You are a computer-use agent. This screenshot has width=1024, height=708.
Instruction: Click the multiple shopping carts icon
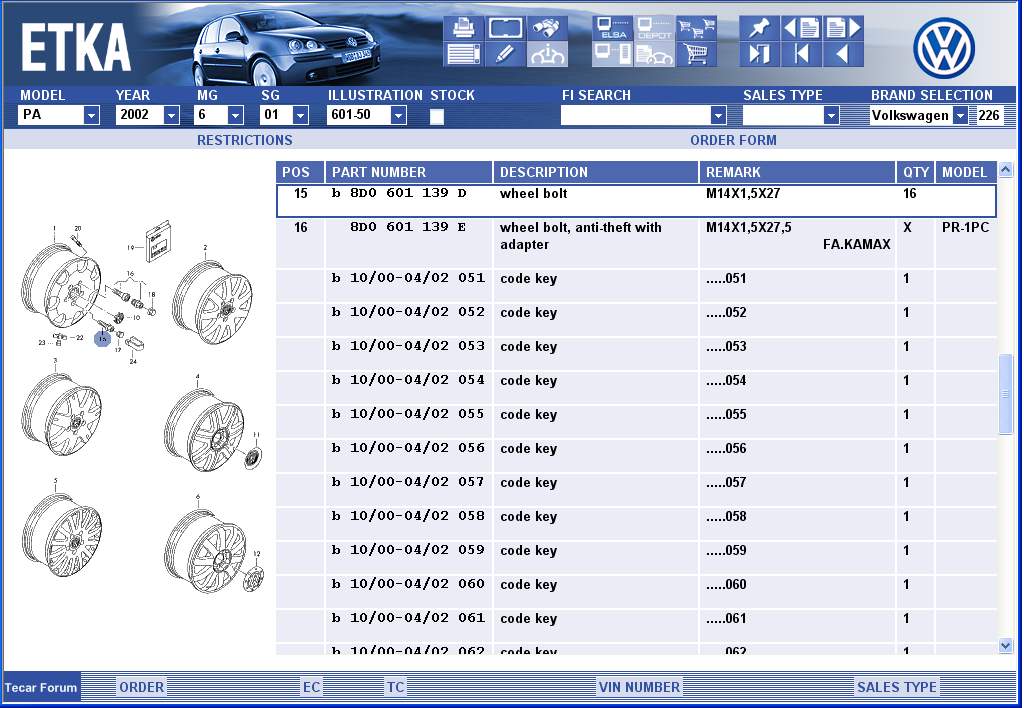click(696, 29)
